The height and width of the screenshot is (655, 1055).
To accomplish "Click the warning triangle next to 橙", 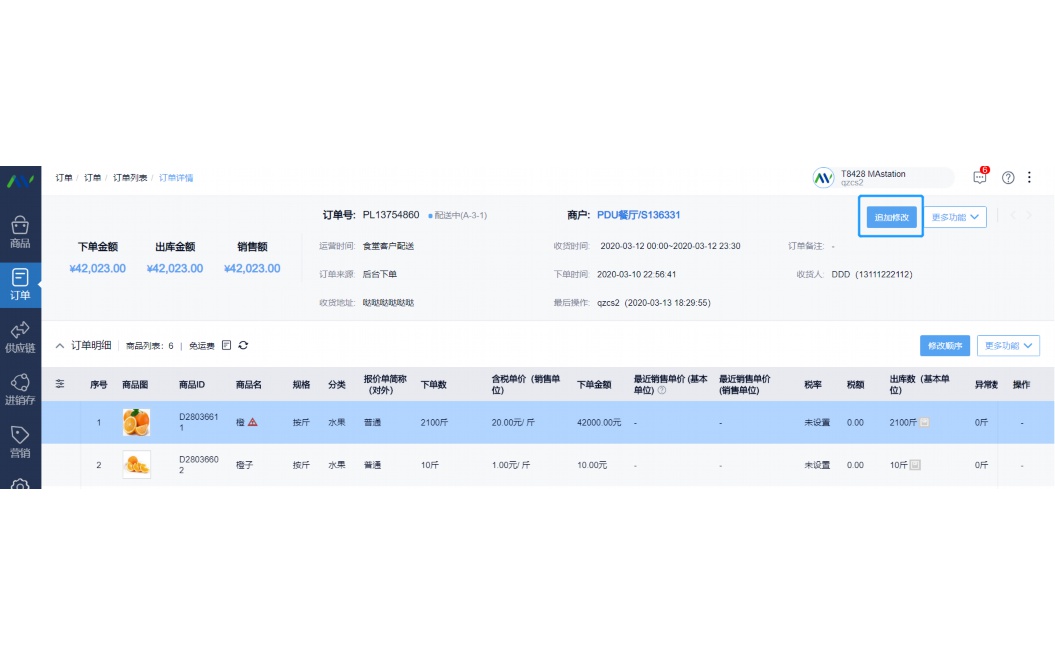I will pyautogui.click(x=253, y=421).
